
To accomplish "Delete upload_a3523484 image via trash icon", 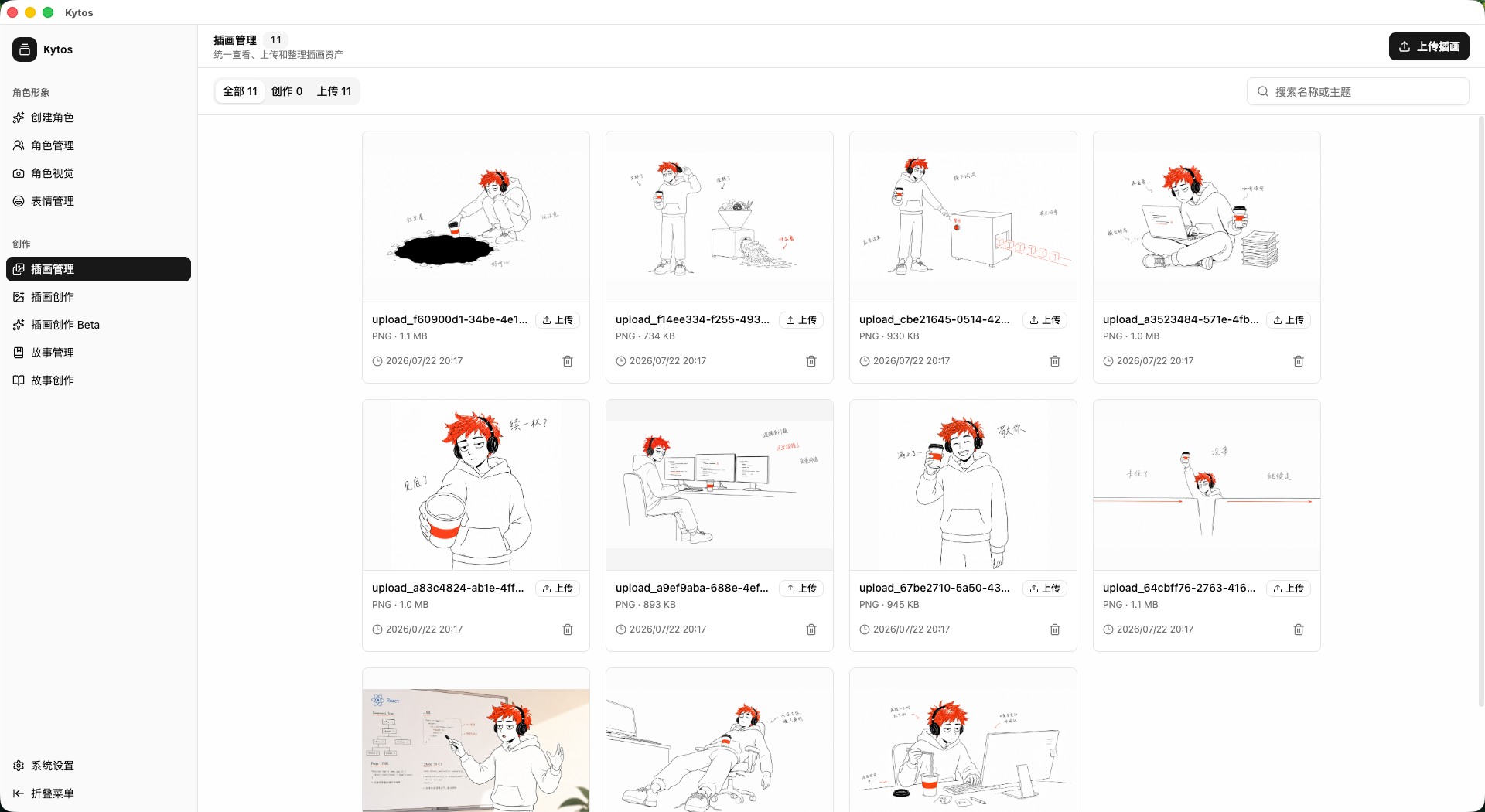I will [x=1299, y=361].
